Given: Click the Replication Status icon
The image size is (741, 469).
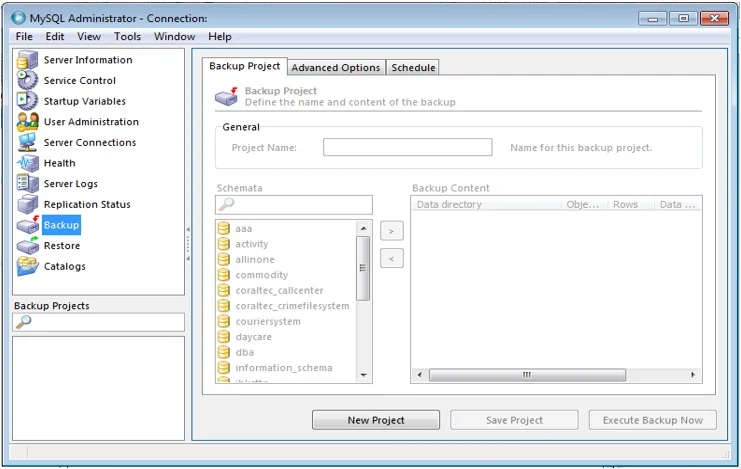Looking at the screenshot, I should tap(27, 204).
